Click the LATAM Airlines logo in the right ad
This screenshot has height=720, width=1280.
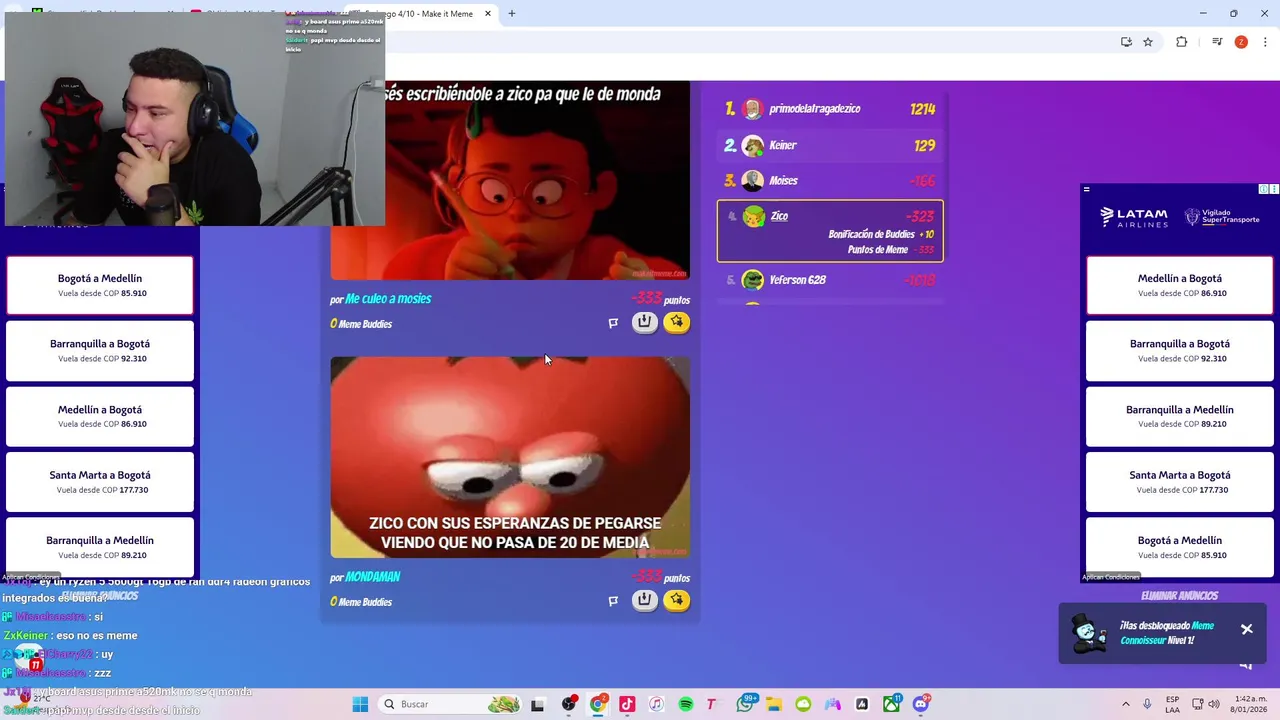pos(1133,217)
